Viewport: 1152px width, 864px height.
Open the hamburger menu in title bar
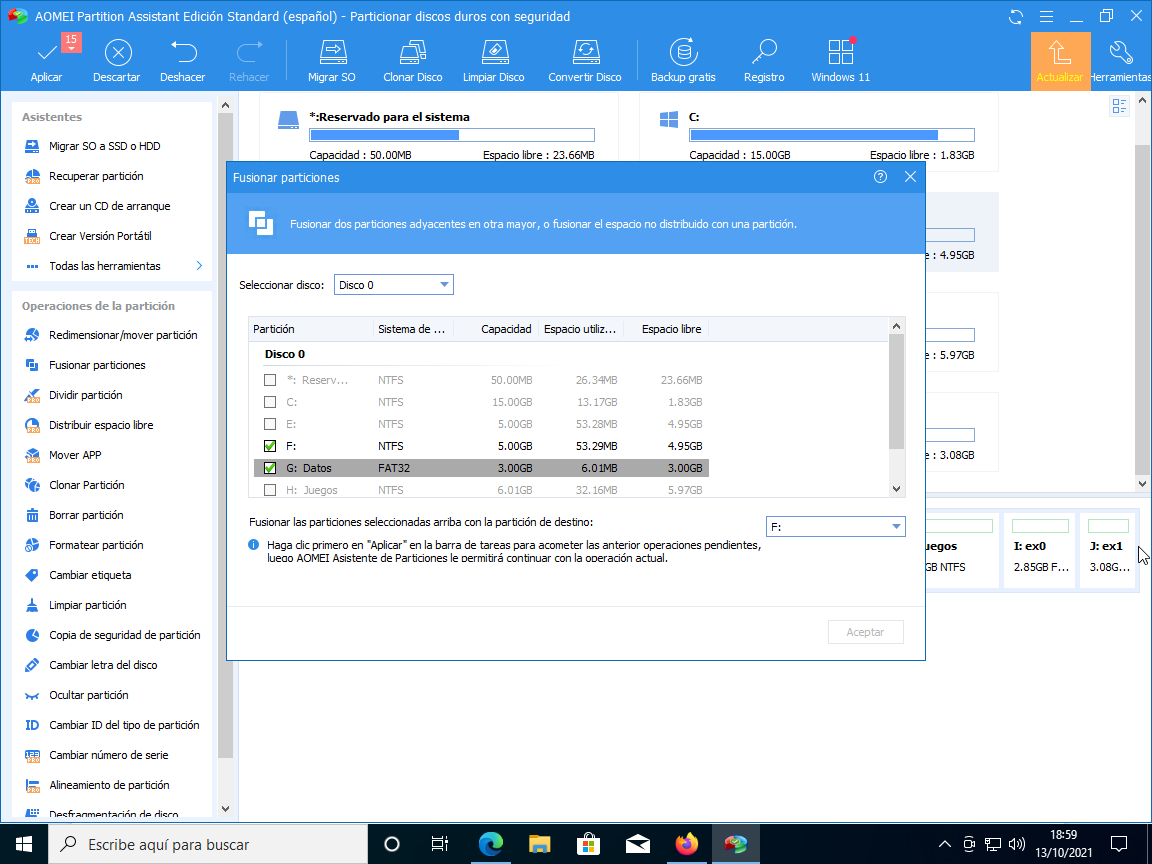coord(1047,17)
